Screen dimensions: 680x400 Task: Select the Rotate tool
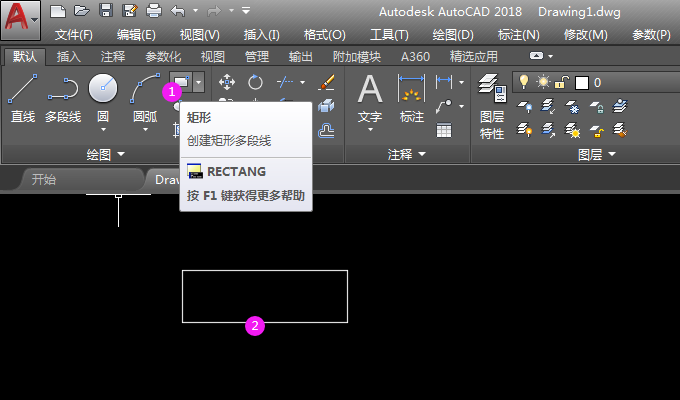tap(255, 82)
